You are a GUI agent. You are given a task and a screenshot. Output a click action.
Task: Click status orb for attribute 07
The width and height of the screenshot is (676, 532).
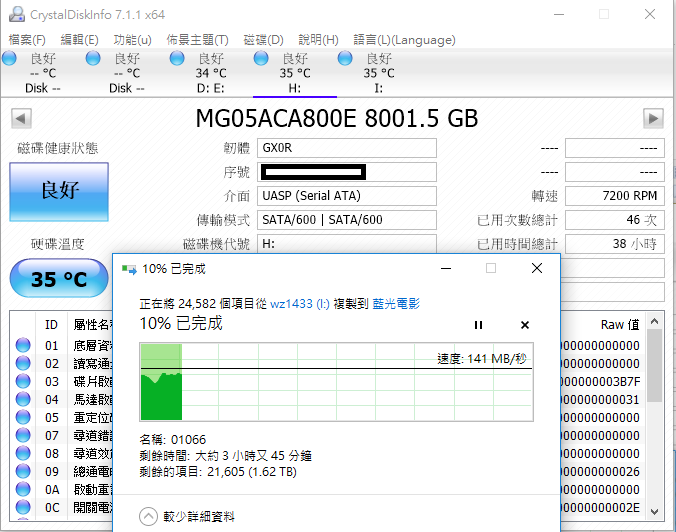point(23,435)
